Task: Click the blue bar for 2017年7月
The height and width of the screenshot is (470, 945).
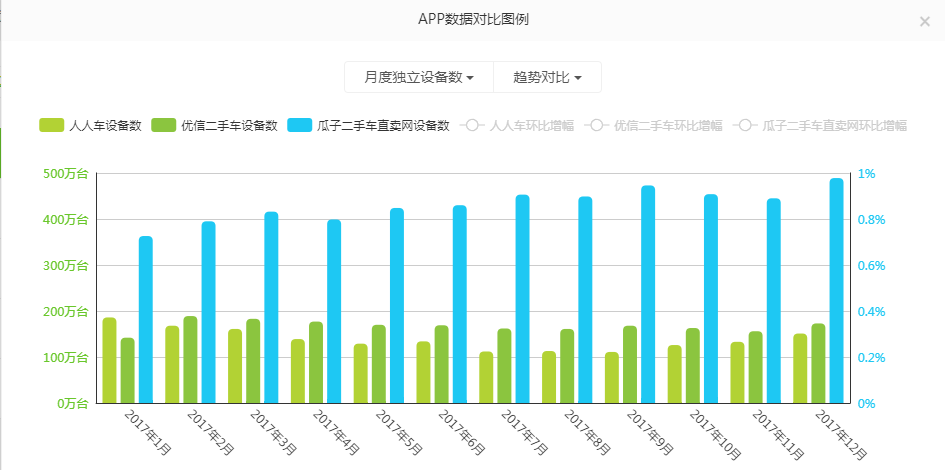Action: click(523, 299)
